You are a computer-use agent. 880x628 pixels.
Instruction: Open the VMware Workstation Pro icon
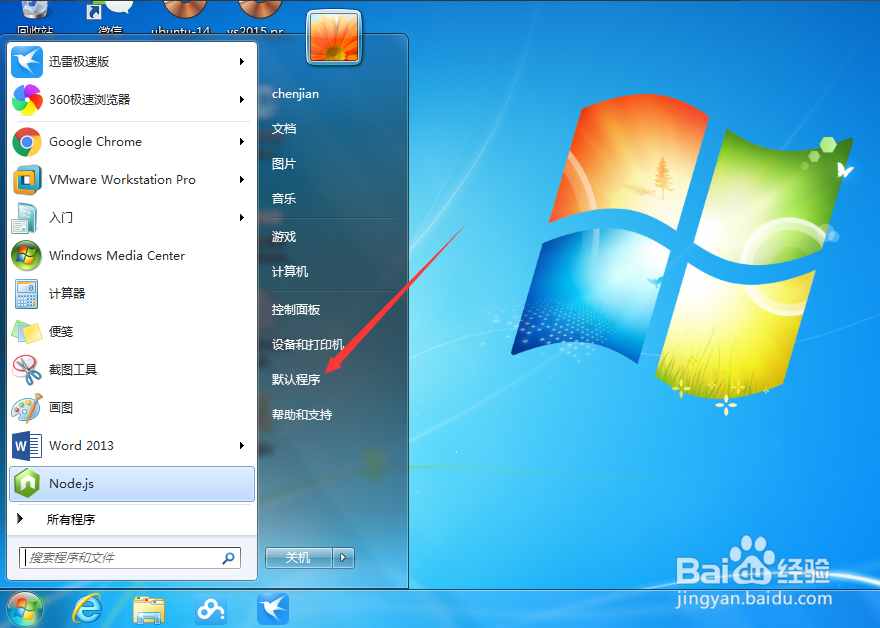[x=26, y=180]
